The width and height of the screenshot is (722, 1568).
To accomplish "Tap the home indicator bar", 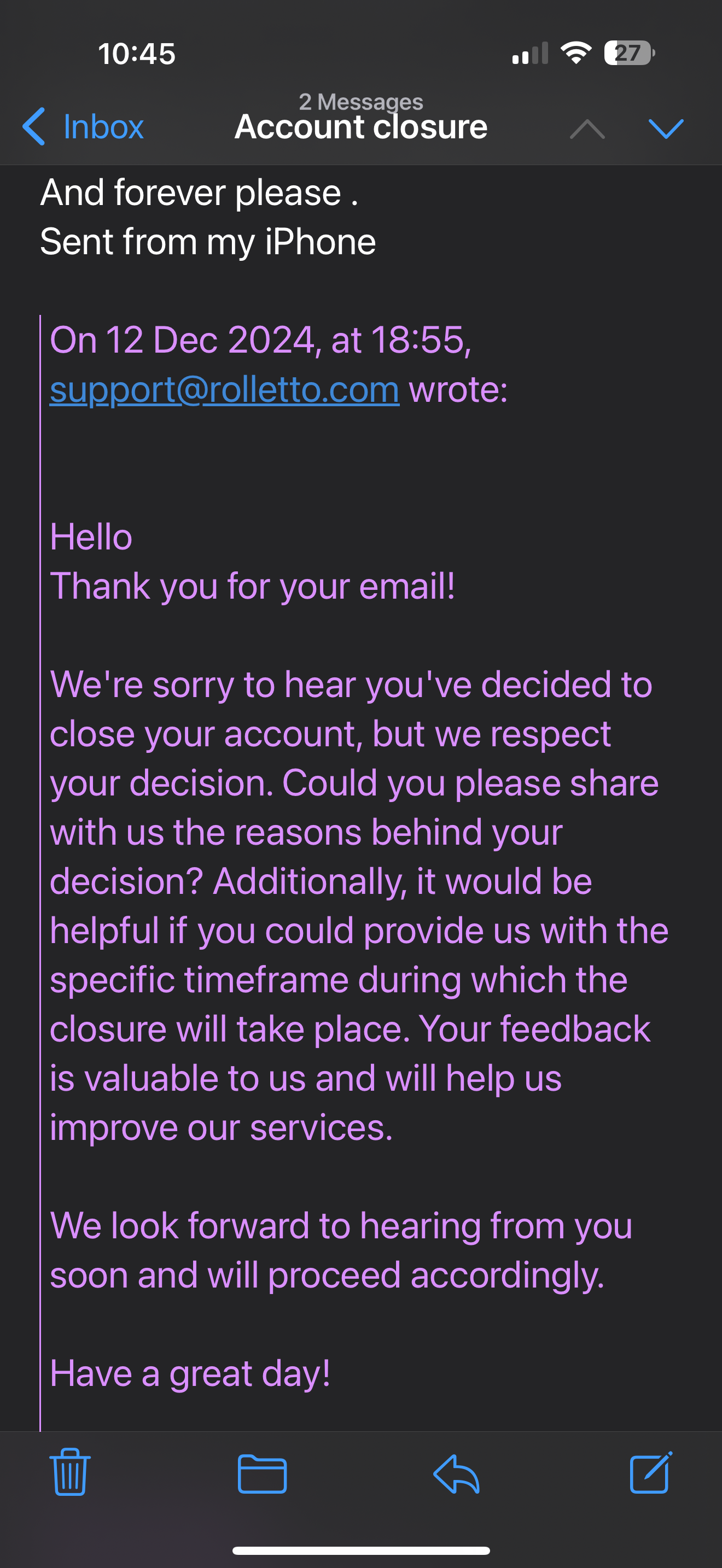I will pos(361,1551).
